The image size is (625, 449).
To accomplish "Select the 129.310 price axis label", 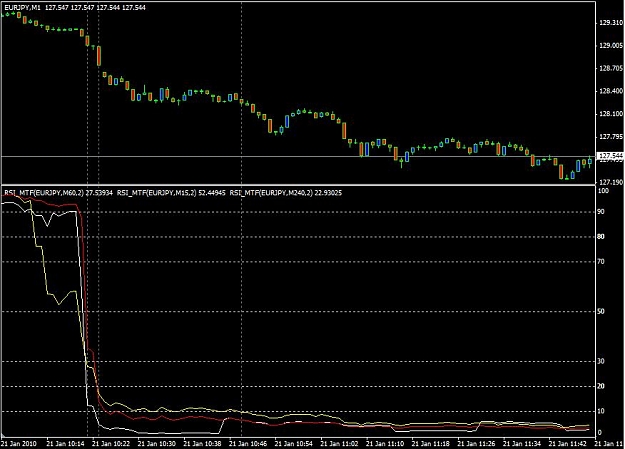I will pos(611,23).
